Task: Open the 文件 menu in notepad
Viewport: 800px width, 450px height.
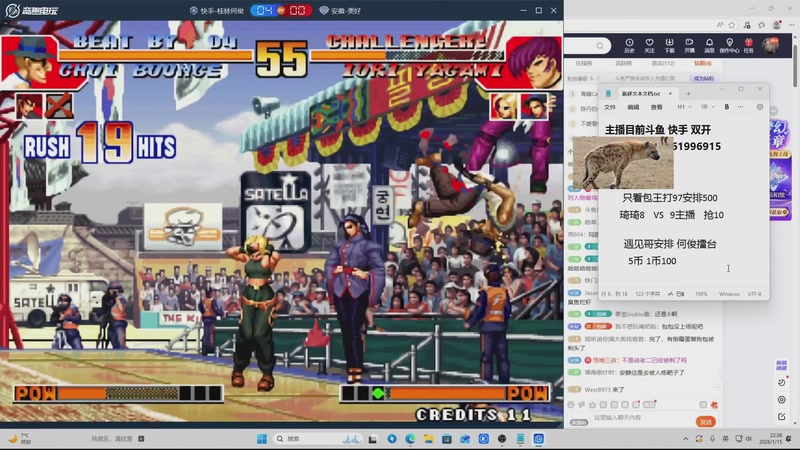Action: [x=610, y=107]
